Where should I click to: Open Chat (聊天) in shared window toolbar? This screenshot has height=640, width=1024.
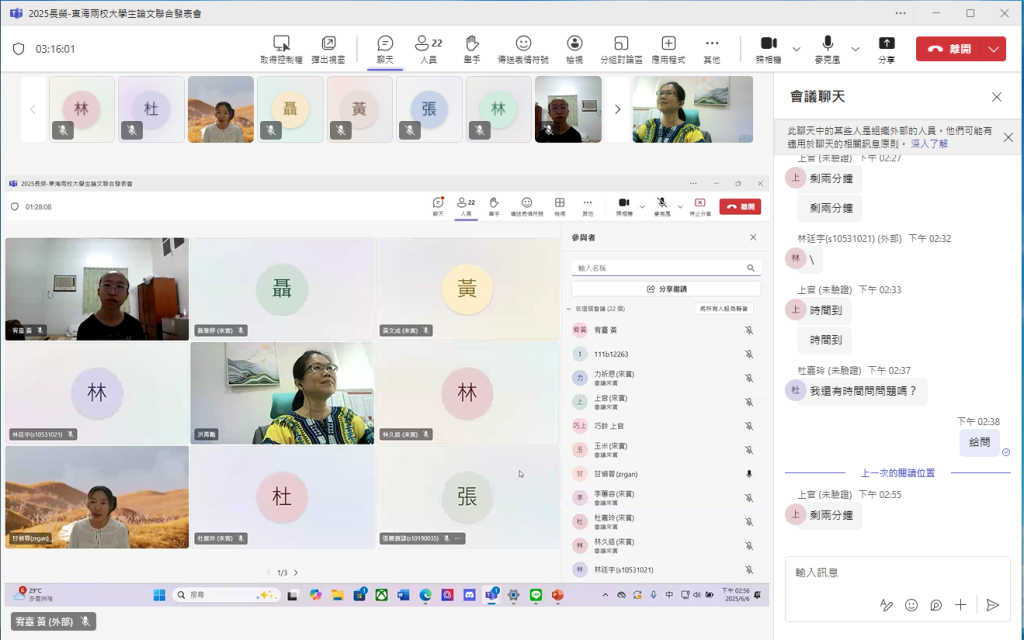click(x=438, y=206)
